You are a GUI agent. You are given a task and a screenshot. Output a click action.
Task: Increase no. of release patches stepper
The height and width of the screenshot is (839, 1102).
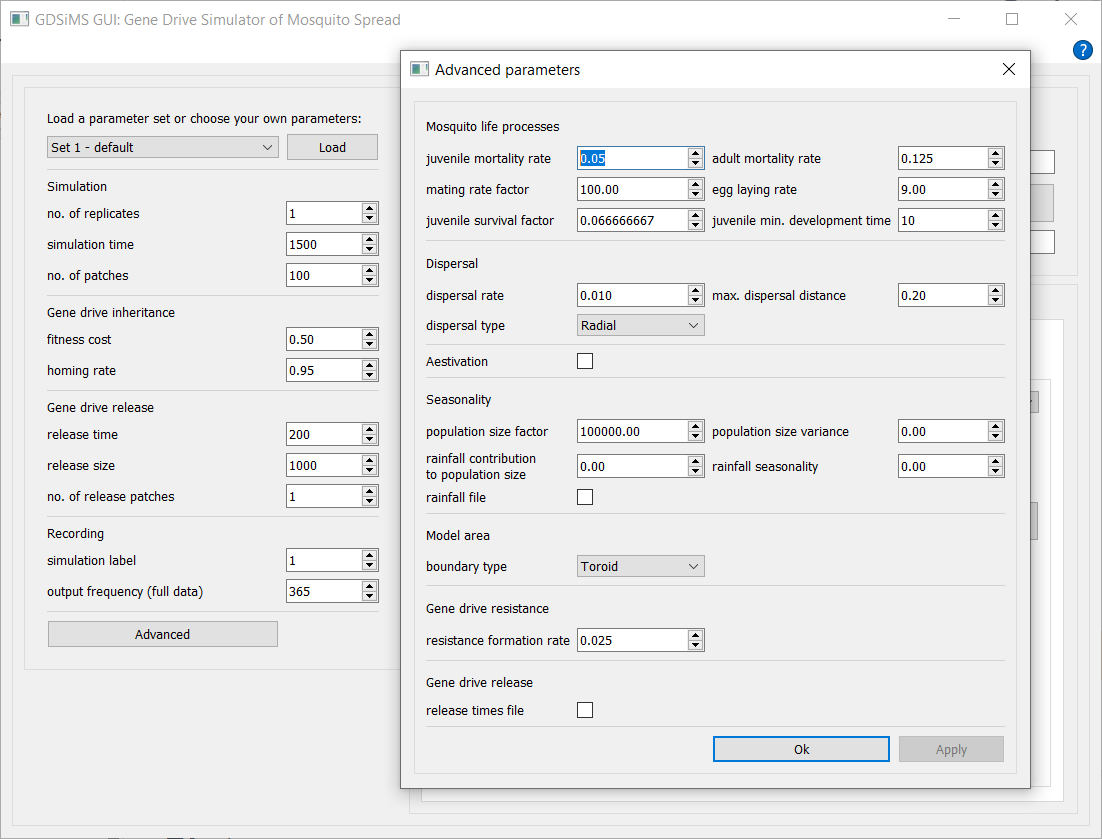[370, 490]
